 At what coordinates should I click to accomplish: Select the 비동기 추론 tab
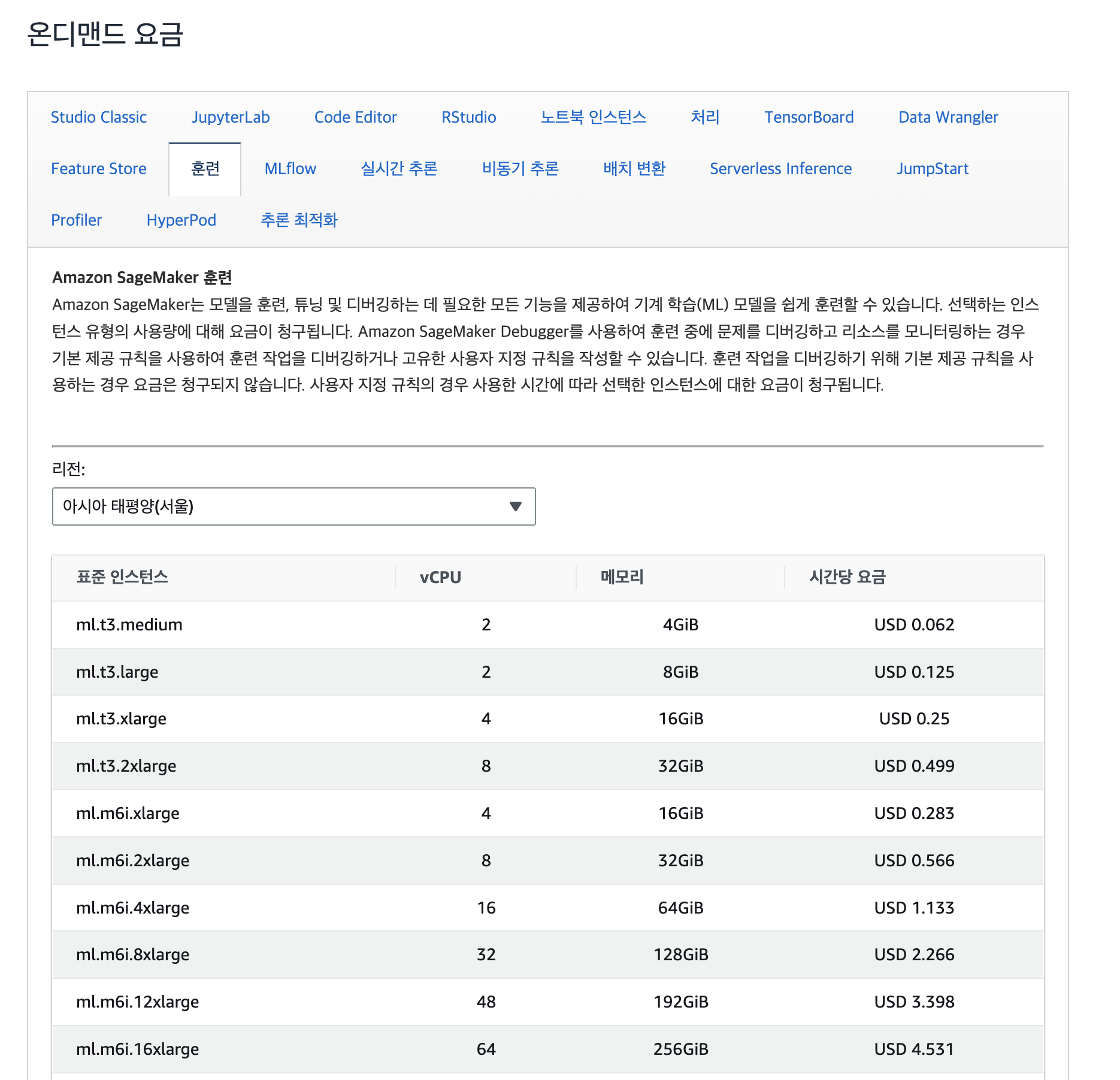click(520, 169)
